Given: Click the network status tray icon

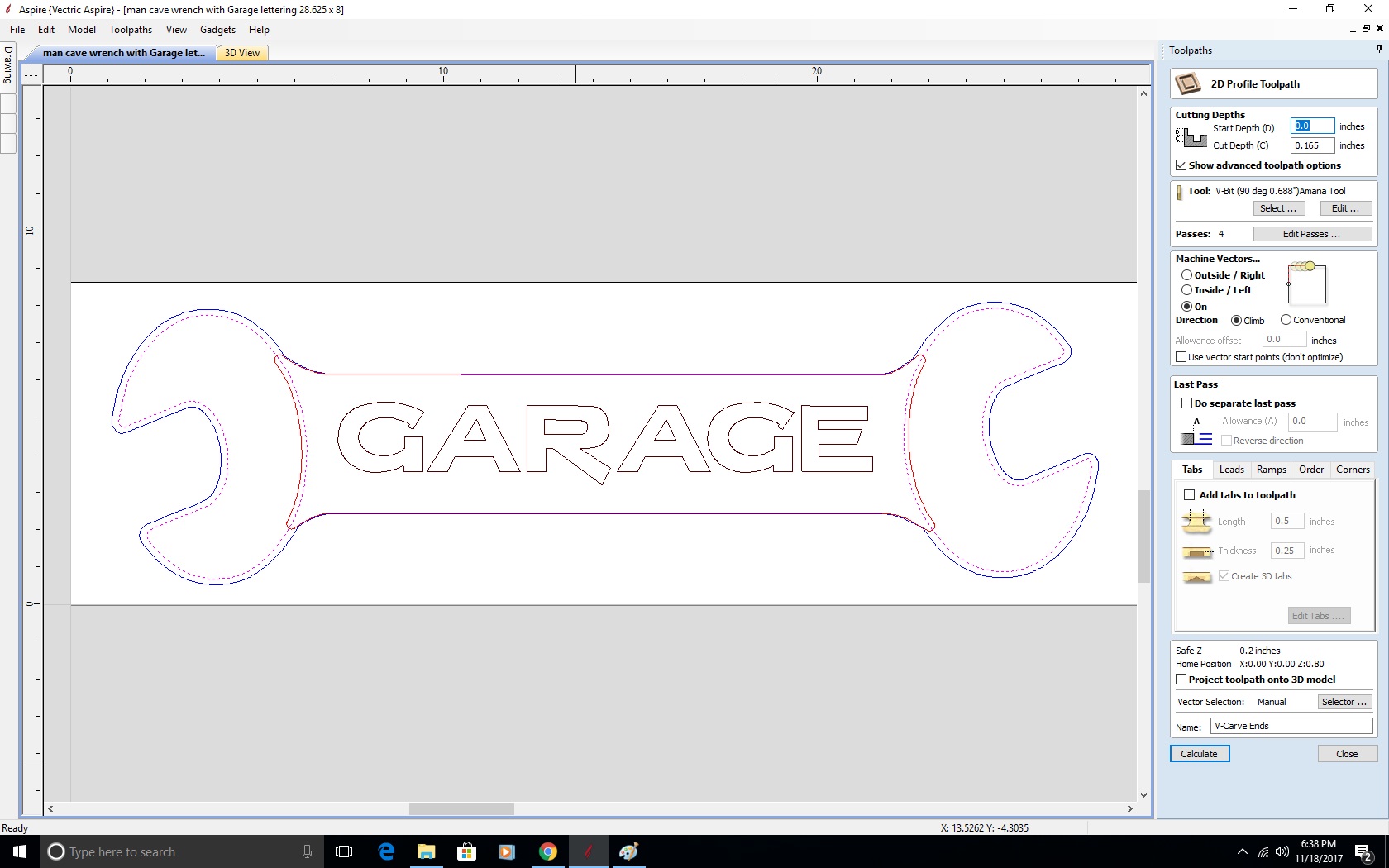Looking at the screenshot, I should tap(1263, 851).
